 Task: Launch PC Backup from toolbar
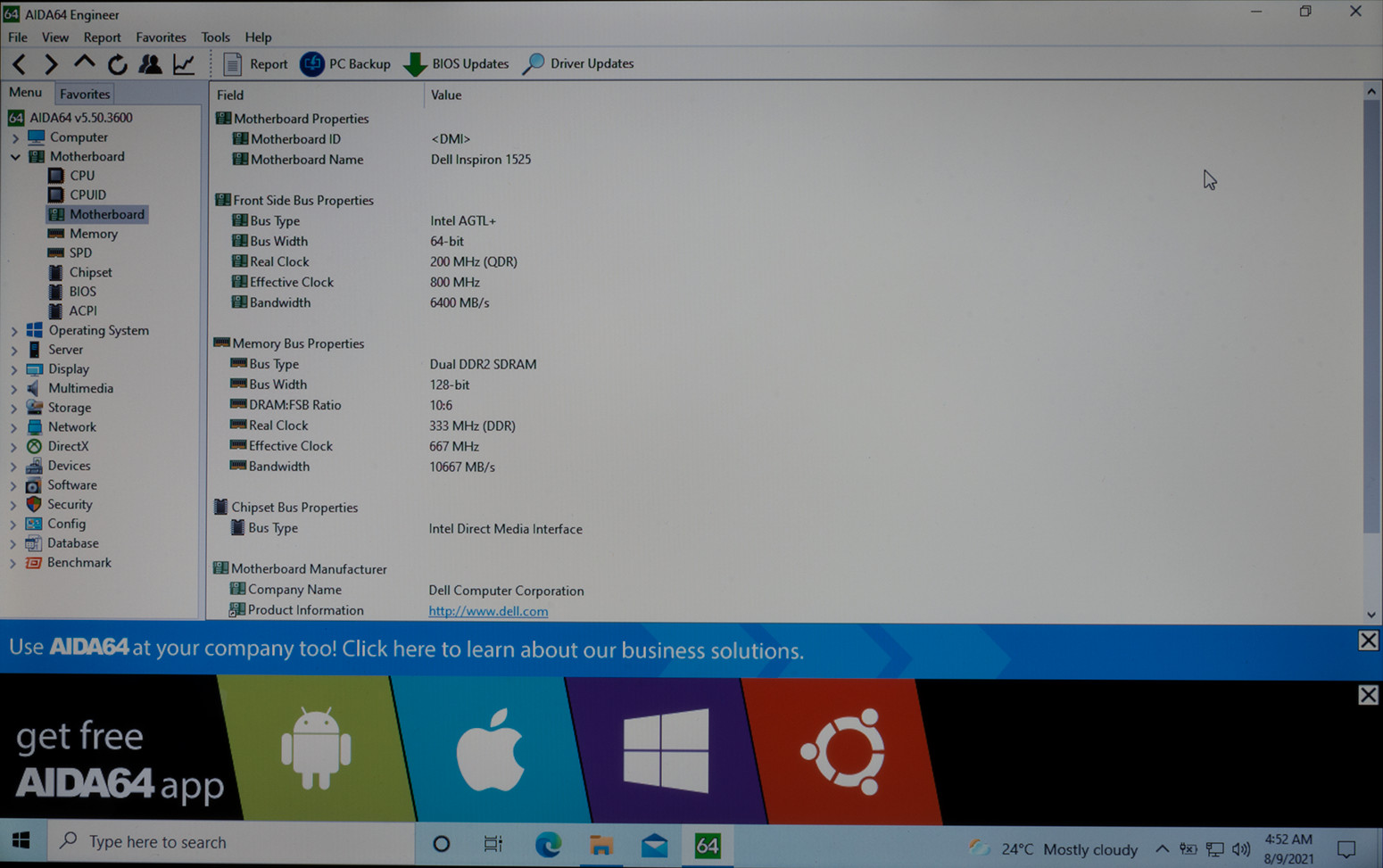(x=346, y=64)
